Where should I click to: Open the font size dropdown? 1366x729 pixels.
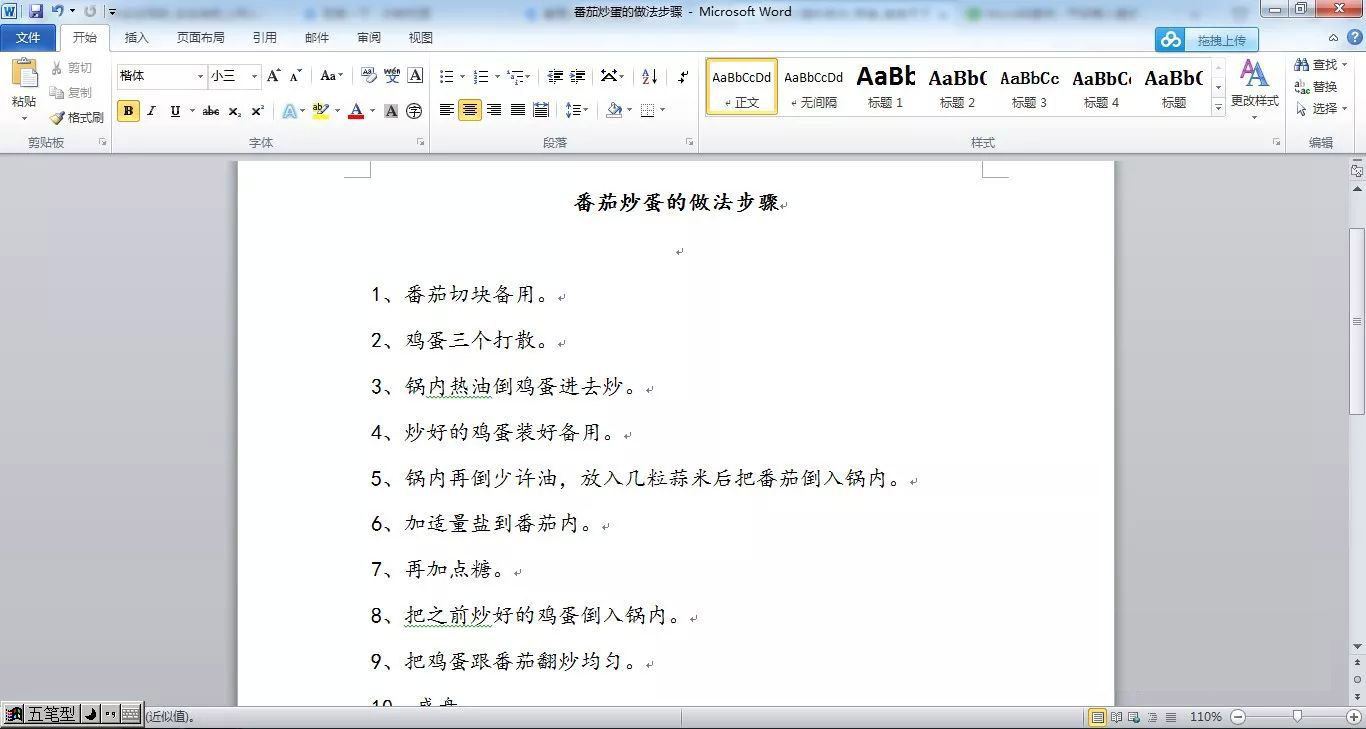click(253, 76)
